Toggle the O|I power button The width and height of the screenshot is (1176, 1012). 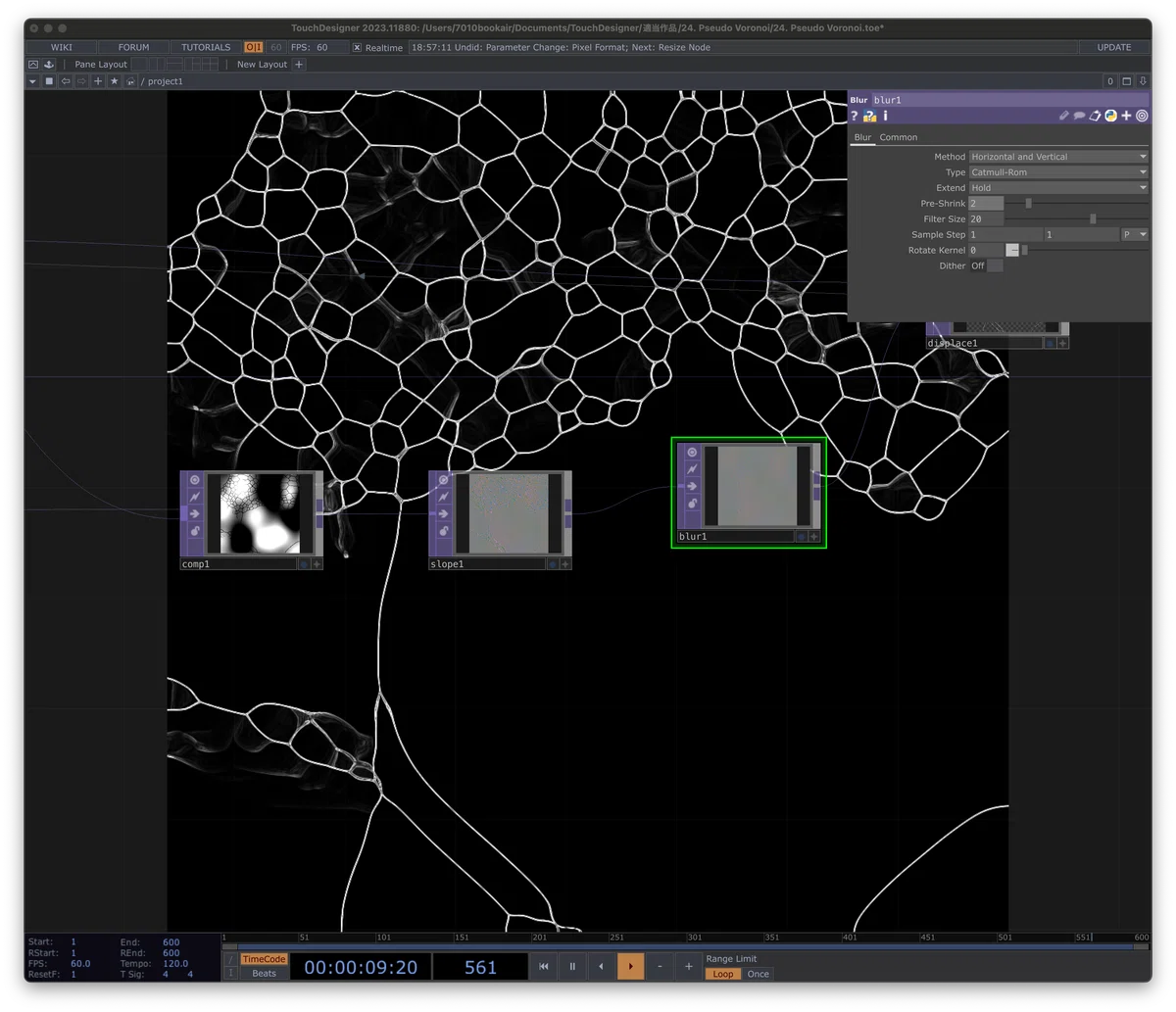point(254,47)
